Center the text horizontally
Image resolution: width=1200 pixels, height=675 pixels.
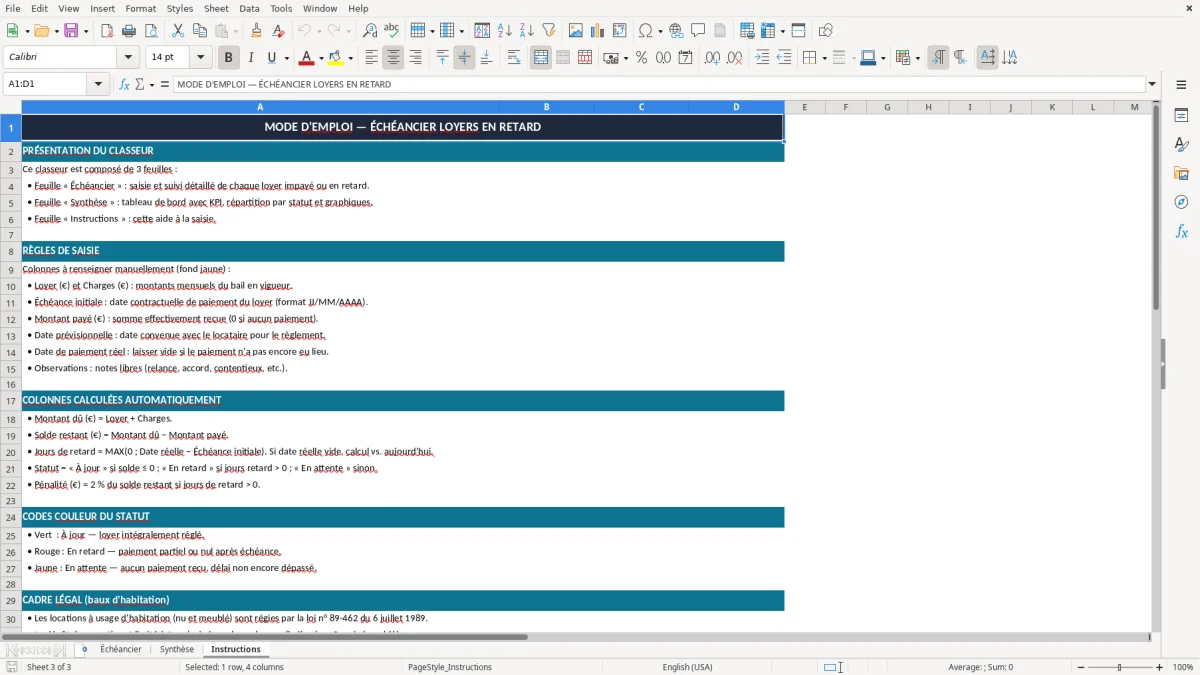point(393,58)
